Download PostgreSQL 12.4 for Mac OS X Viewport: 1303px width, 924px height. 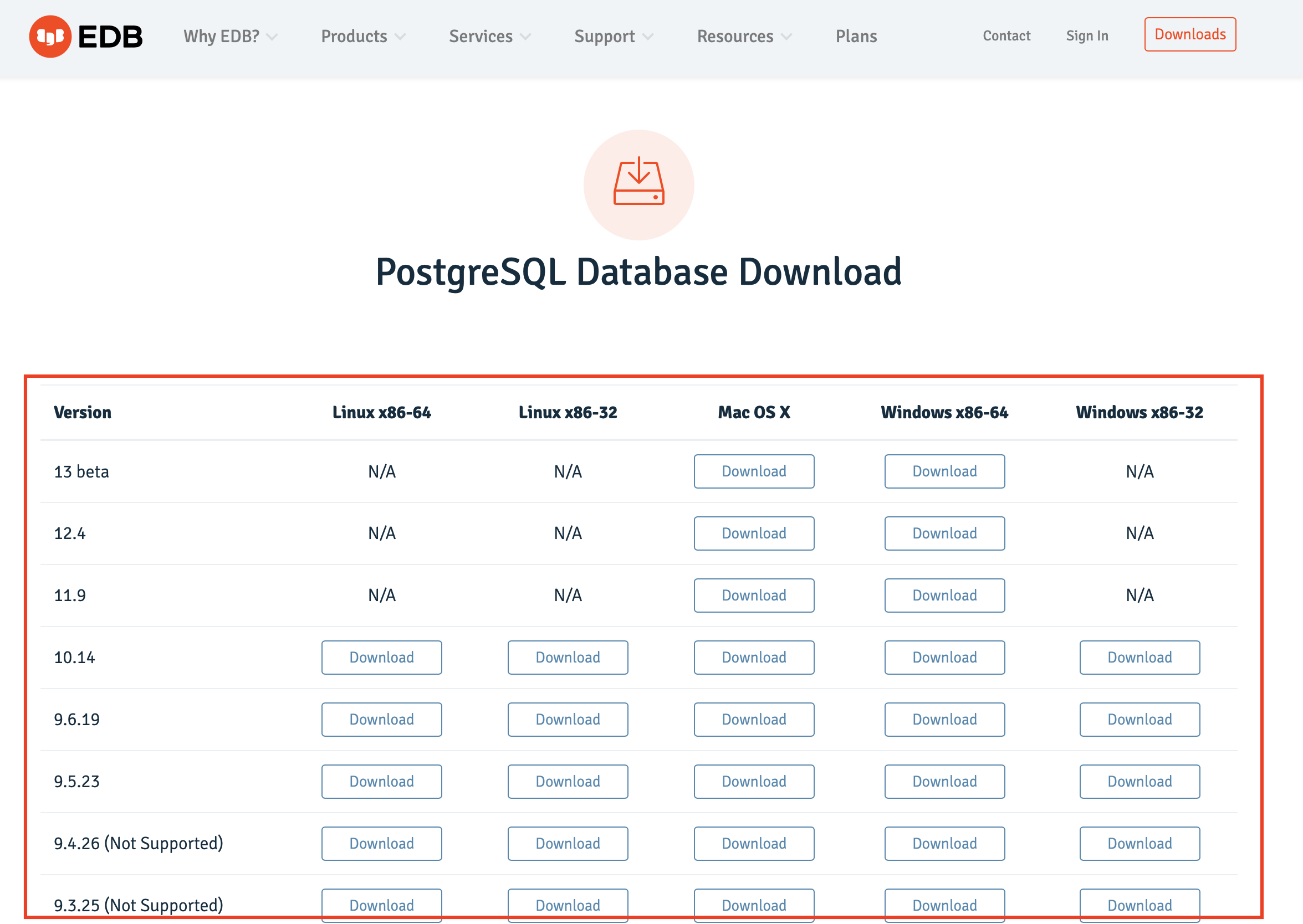(x=754, y=533)
